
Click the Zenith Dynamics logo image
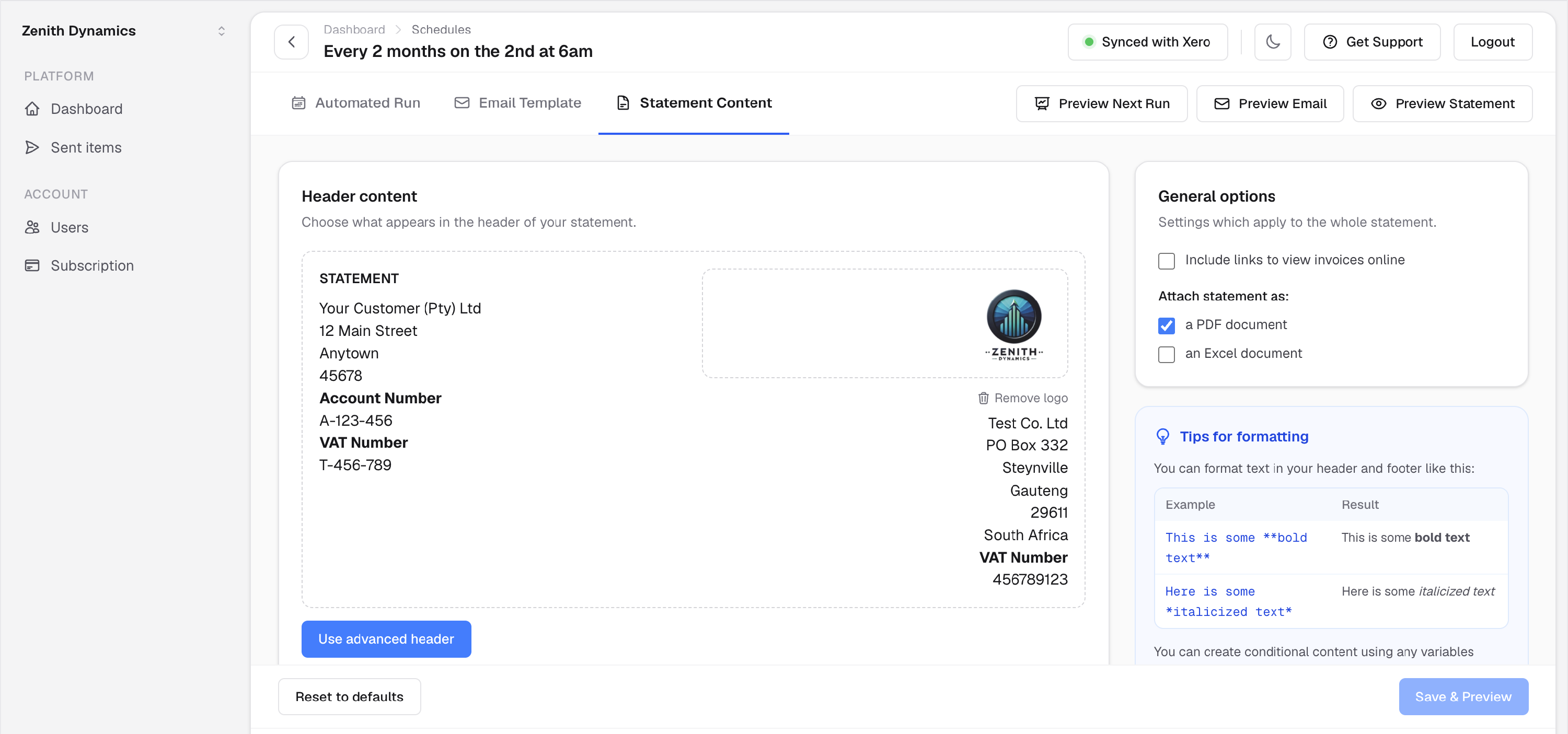pyautogui.click(x=1013, y=324)
